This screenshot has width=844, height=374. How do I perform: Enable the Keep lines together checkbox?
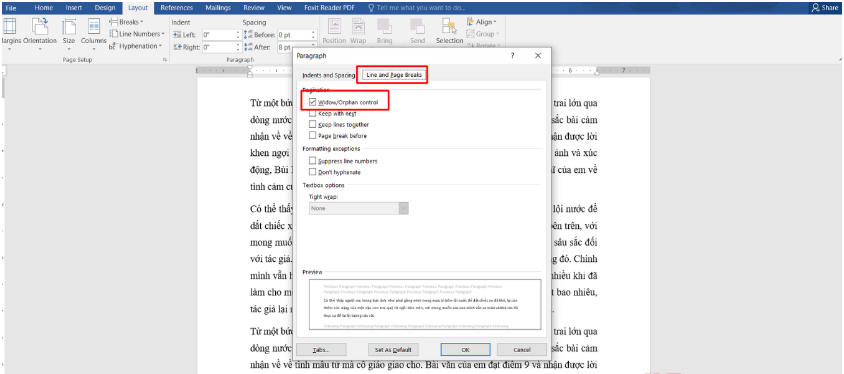coord(313,125)
